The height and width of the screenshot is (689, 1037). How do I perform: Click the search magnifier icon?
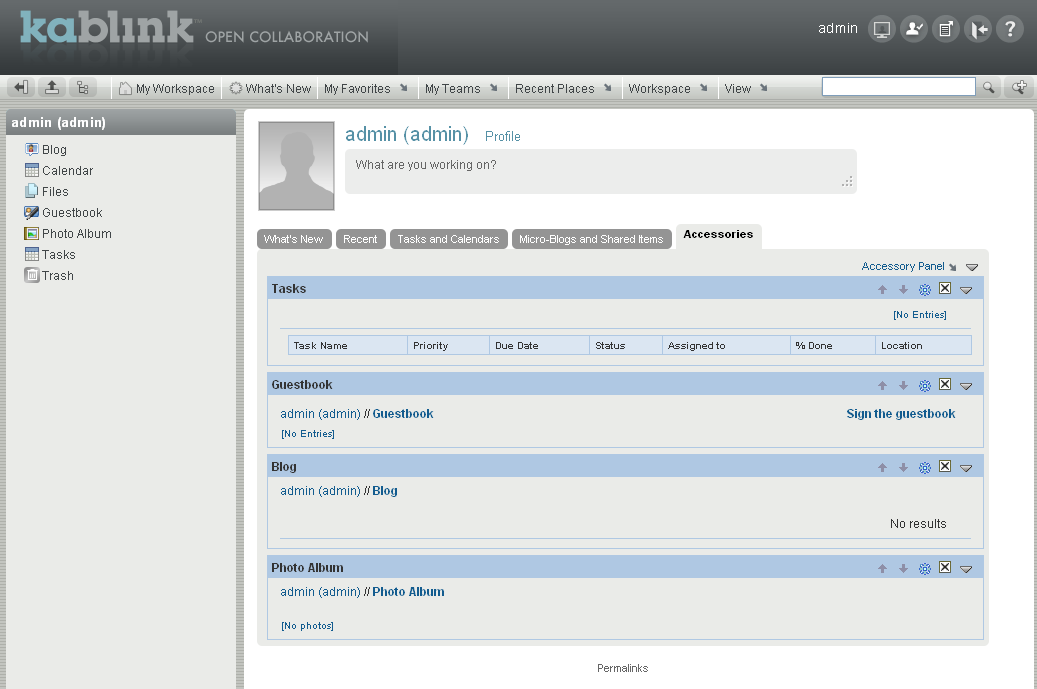[989, 87]
